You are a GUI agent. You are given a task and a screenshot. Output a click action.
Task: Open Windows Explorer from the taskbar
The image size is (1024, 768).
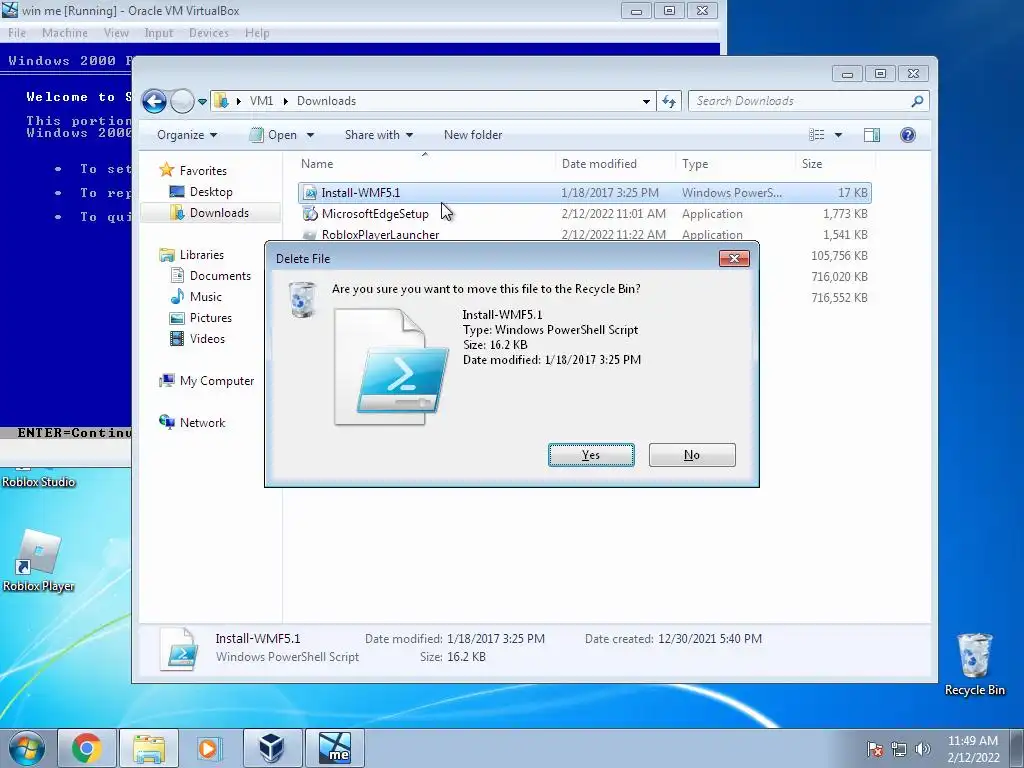coord(149,748)
